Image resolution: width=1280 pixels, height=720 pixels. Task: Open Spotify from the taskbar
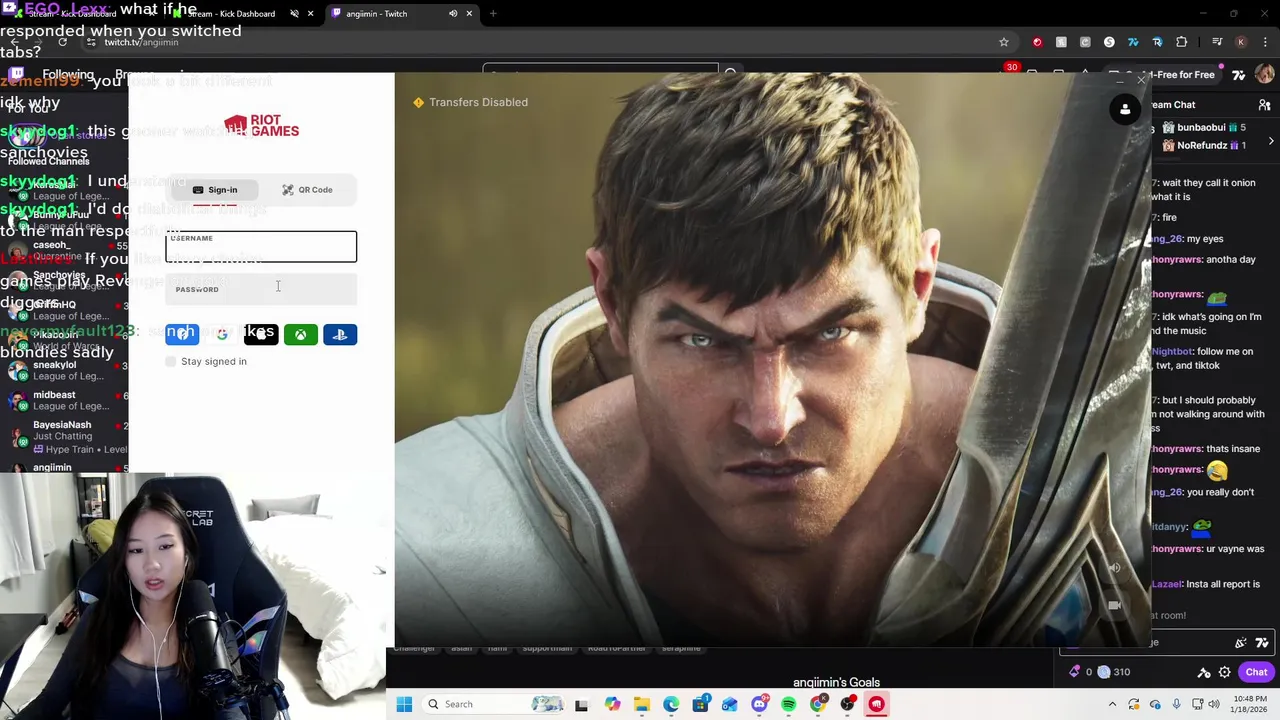tap(789, 704)
